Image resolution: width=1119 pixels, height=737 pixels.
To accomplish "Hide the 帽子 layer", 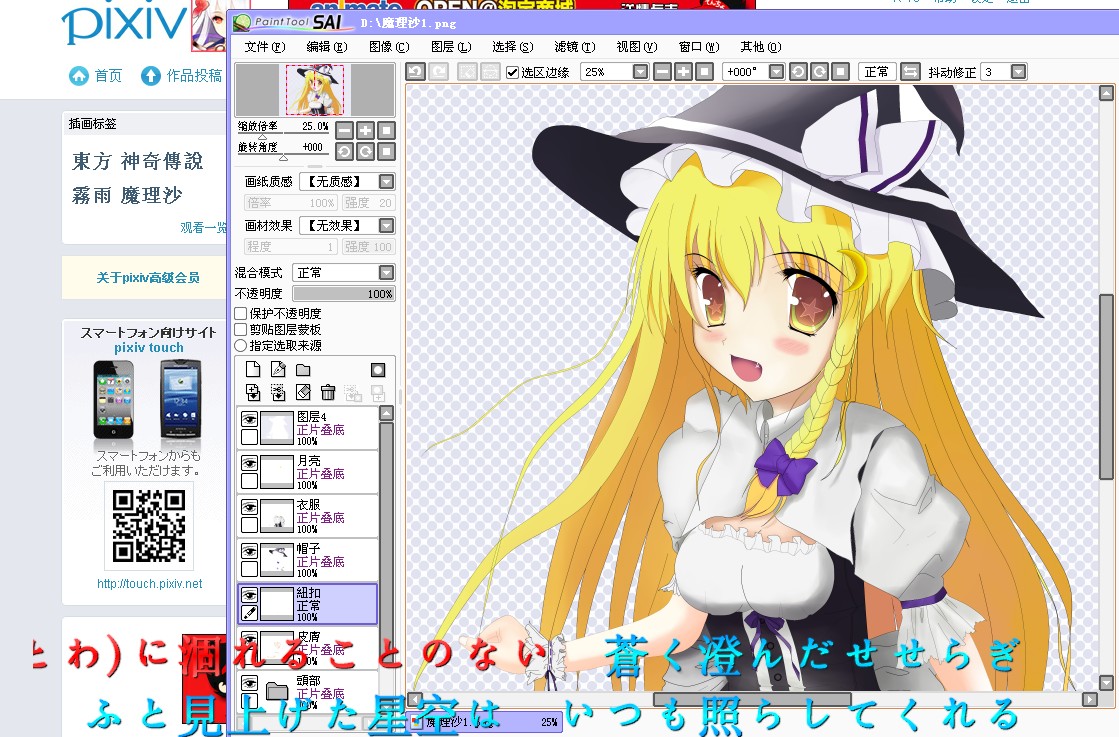I will [249, 552].
